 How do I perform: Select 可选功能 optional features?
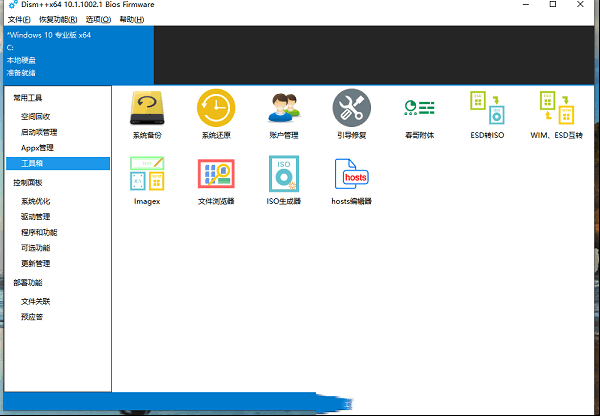[36, 248]
